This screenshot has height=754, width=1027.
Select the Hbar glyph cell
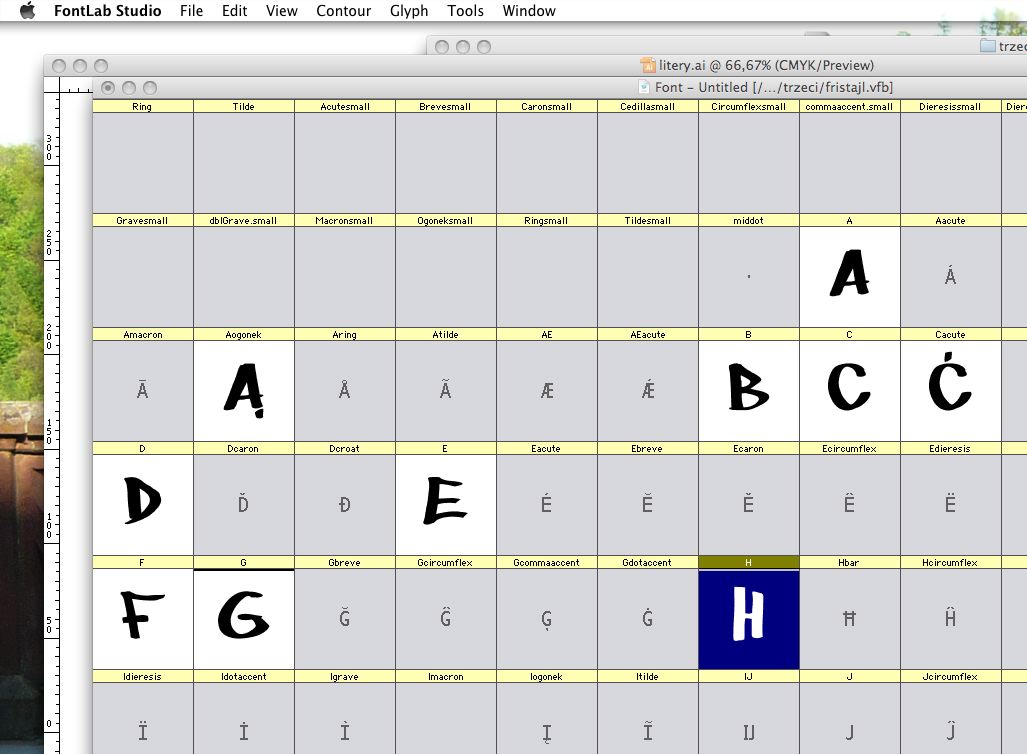click(850, 619)
